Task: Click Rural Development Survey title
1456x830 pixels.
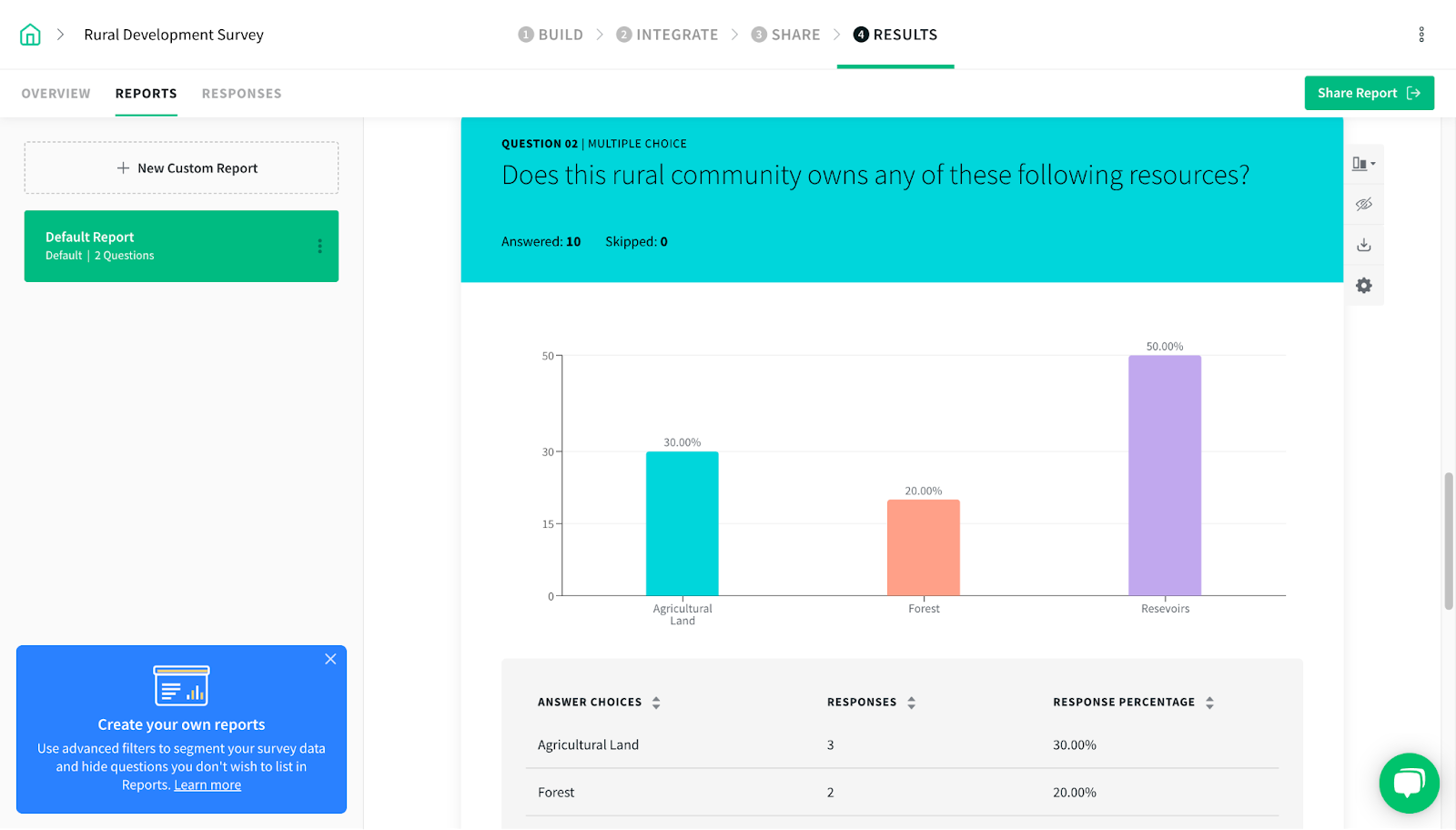Action: (174, 35)
